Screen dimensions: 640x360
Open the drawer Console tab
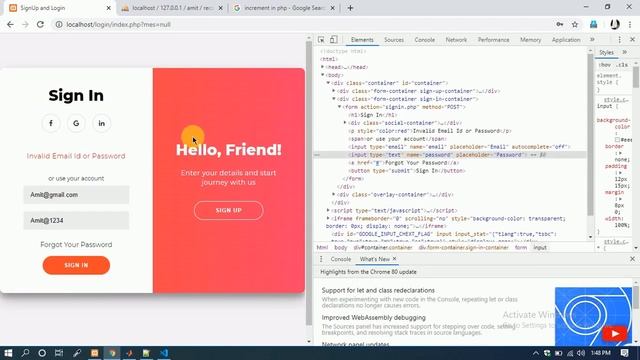point(340,259)
